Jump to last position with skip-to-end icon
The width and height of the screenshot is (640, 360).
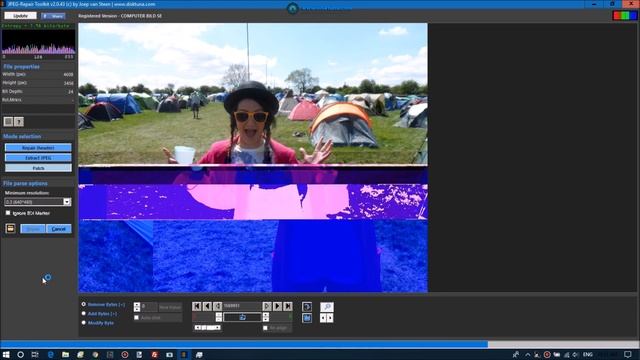click(288, 306)
